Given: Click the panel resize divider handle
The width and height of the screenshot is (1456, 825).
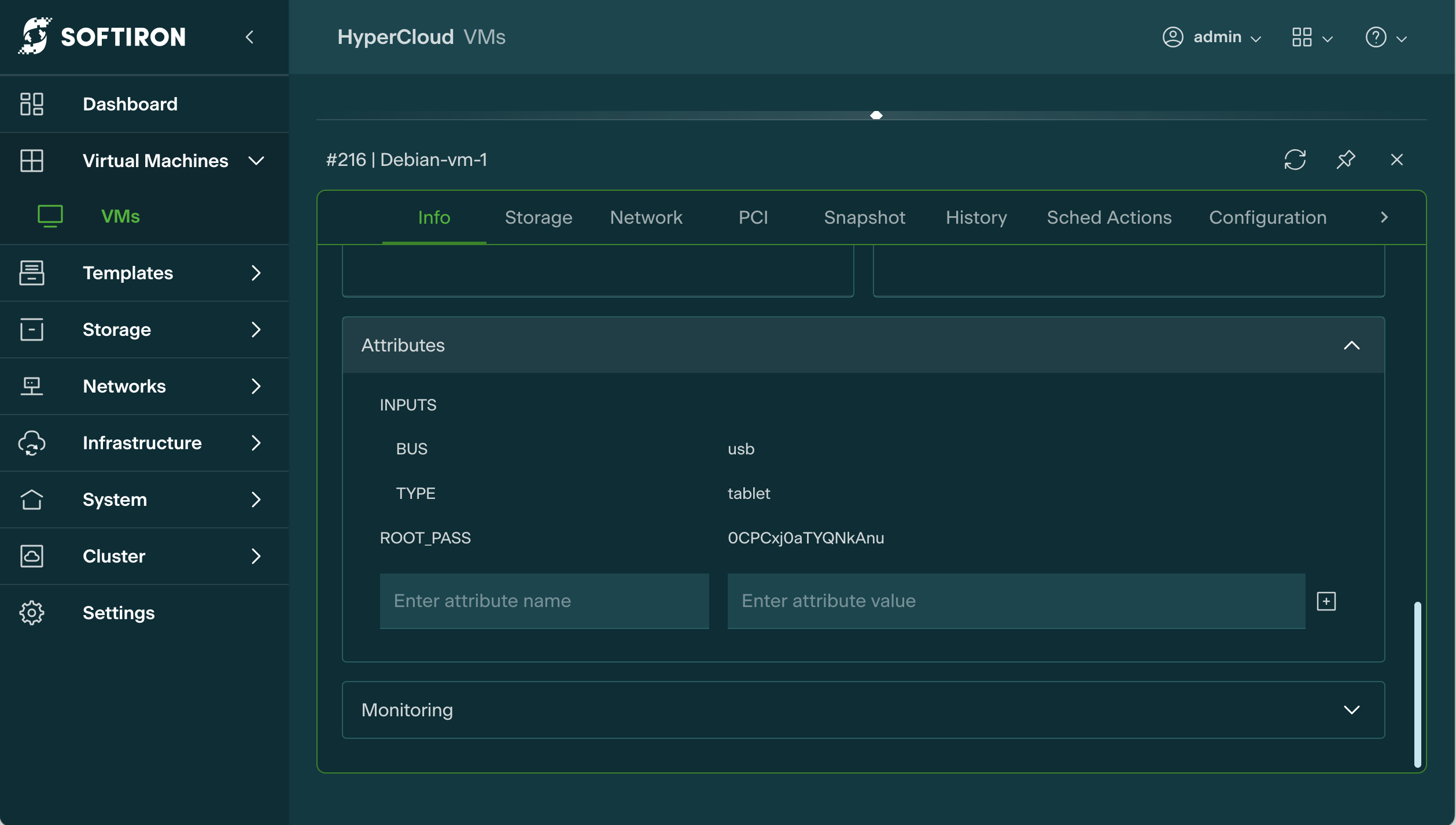Looking at the screenshot, I should 876,116.
